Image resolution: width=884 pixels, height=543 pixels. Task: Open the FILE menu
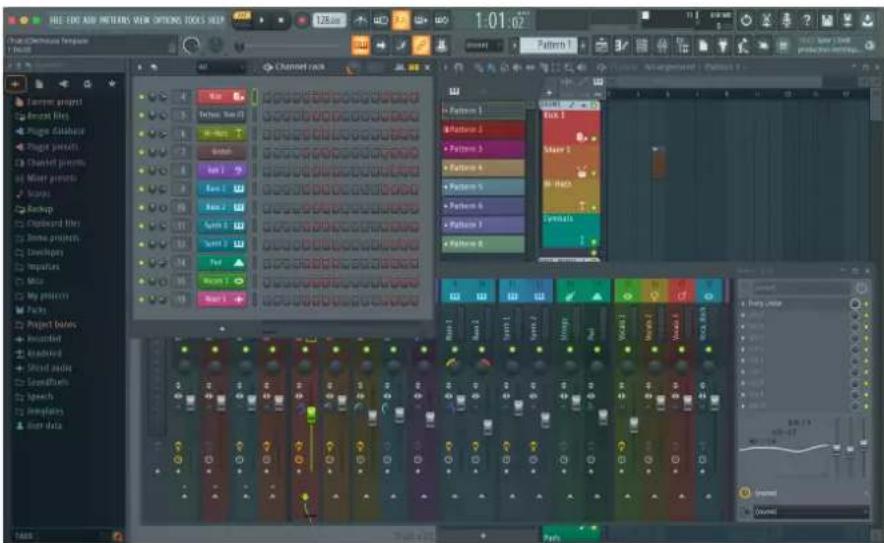(56, 20)
